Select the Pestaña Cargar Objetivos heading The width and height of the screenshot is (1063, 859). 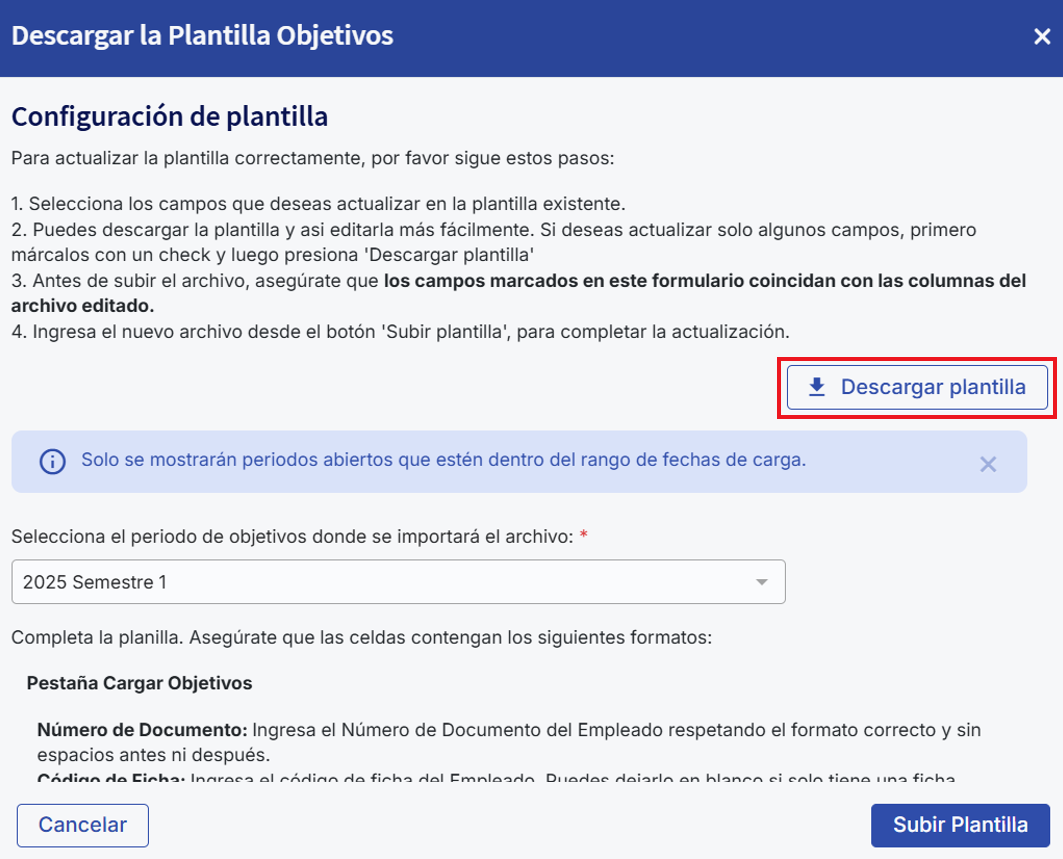point(139,684)
